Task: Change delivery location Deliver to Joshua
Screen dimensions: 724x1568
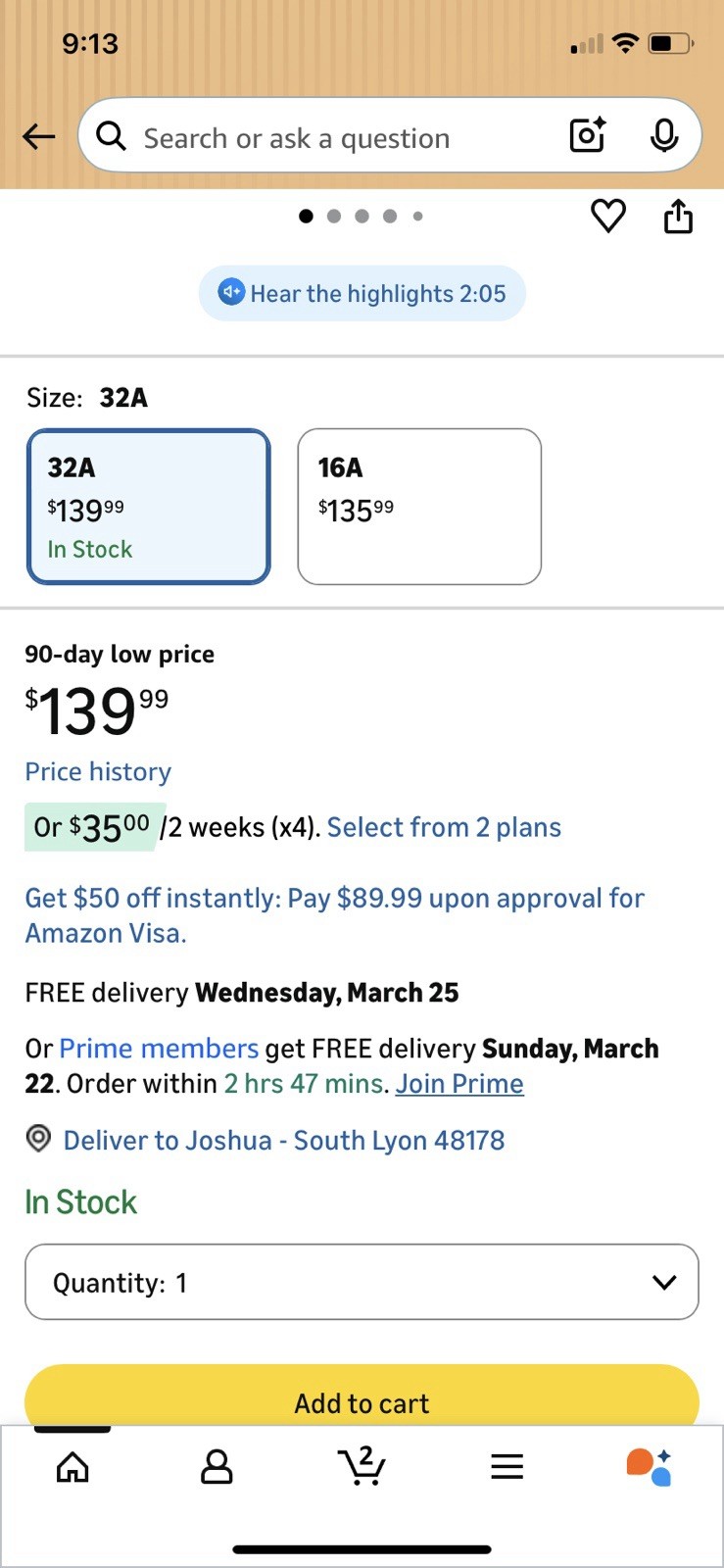Action: [x=283, y=1140]
